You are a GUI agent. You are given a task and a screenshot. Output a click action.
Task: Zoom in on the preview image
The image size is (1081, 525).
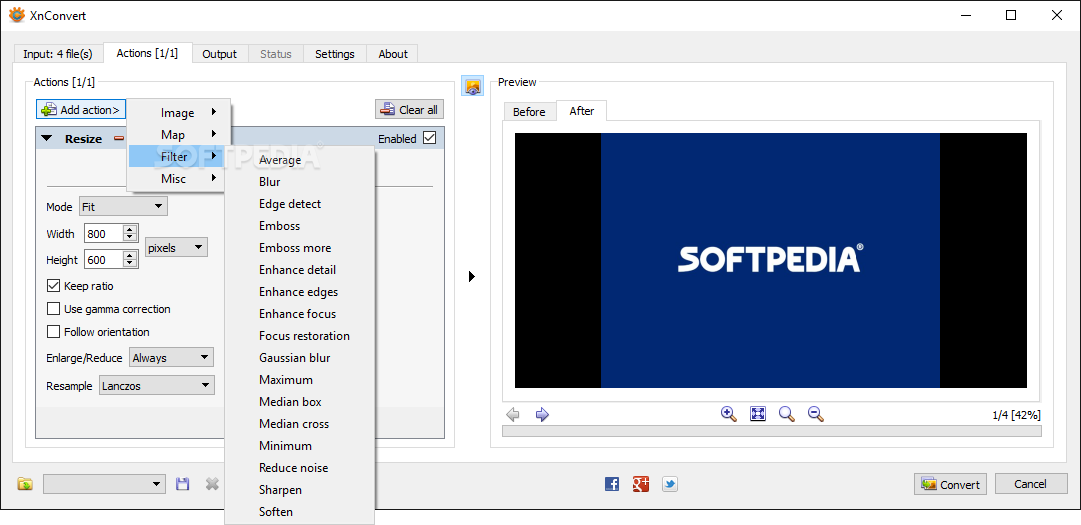click(729, 413)
